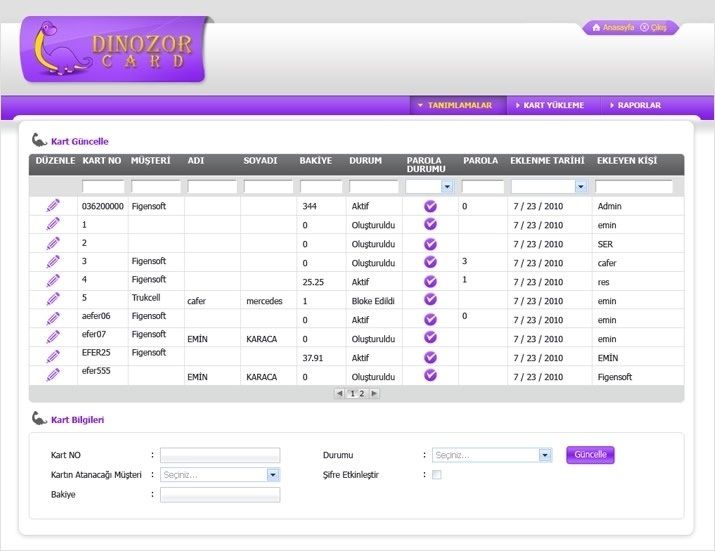The image size is (715, 551).
Task: Edit card aefer06 via pencil icon
Action: tap(53, 318)
